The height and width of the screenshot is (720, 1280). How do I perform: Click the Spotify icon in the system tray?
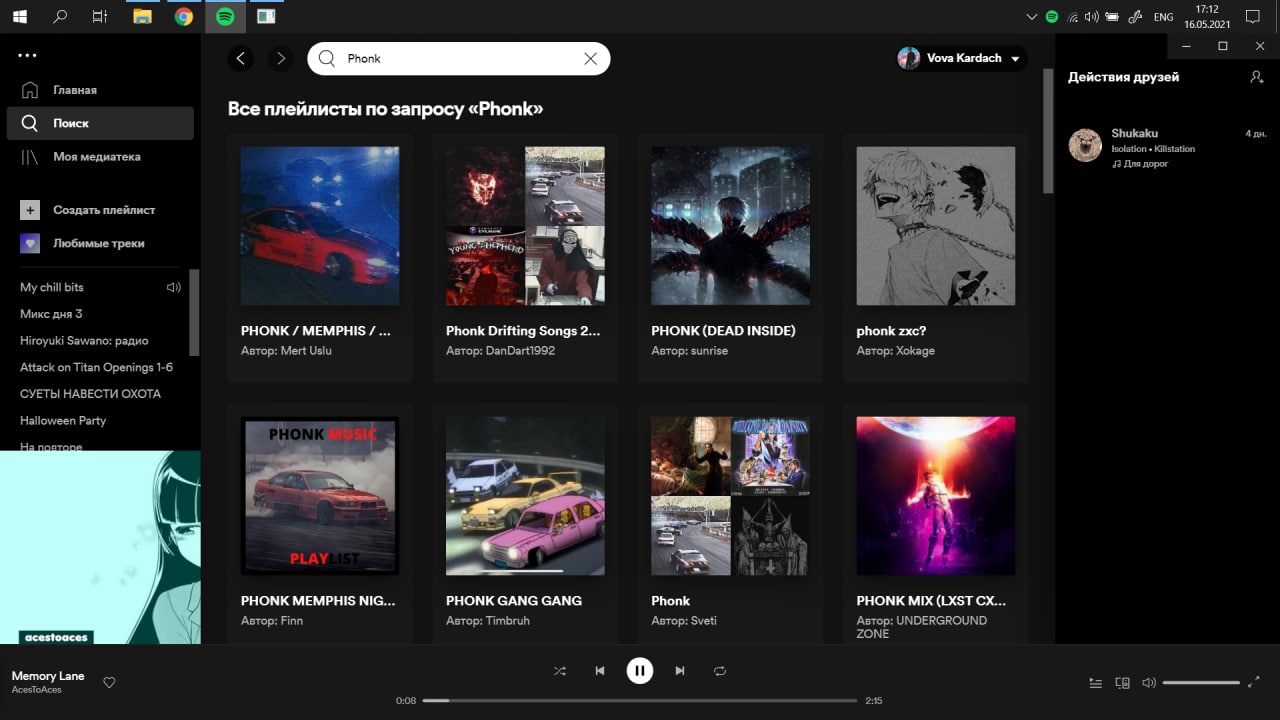pyautogui.click(x=1052, y=17)
